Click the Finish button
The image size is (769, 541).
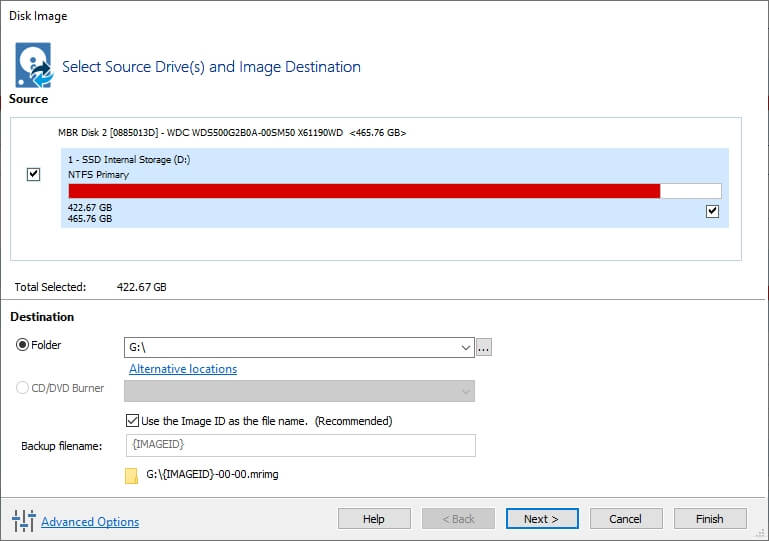coord(710,518)
